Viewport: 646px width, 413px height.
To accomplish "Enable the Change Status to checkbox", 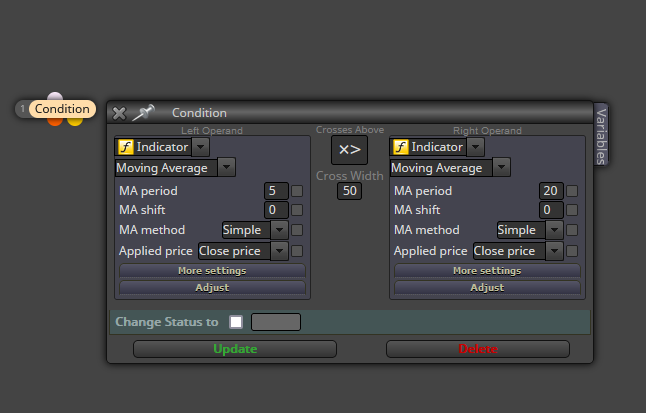I will click(236, 322).
